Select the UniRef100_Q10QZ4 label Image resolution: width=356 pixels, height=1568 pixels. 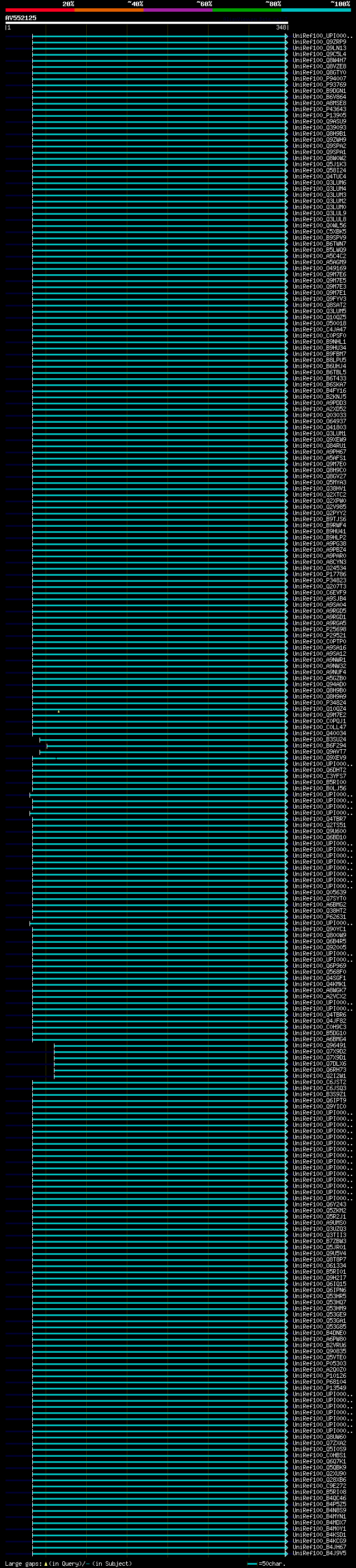319,709
